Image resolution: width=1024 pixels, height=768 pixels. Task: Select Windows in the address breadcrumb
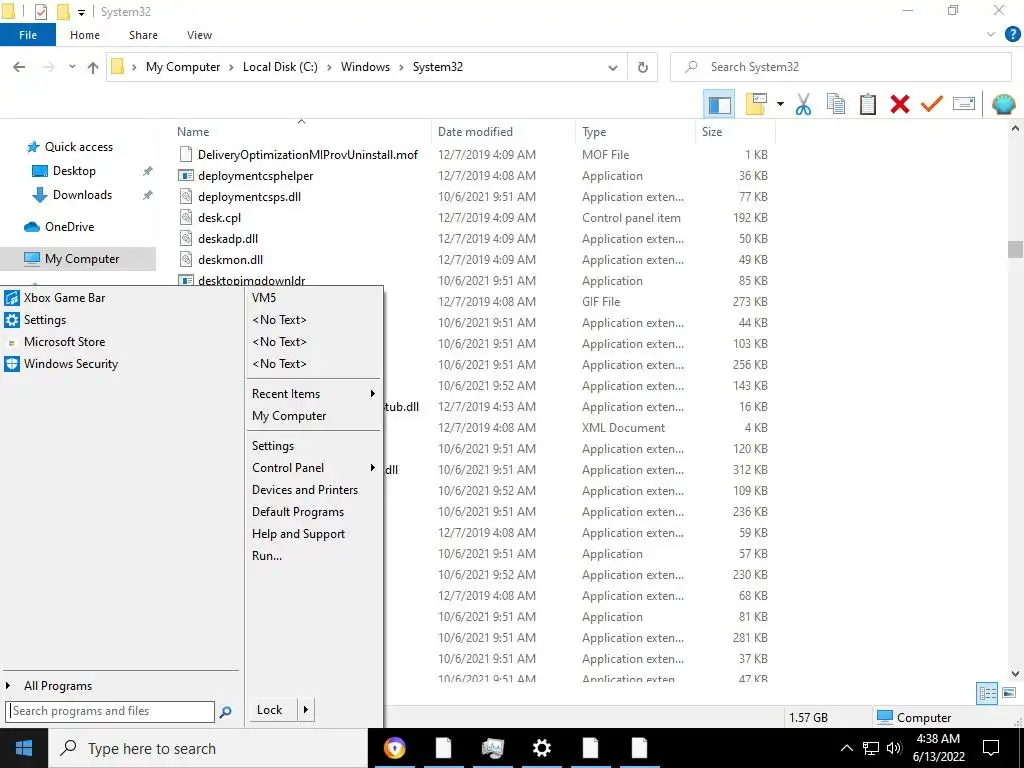click(365, 67)
